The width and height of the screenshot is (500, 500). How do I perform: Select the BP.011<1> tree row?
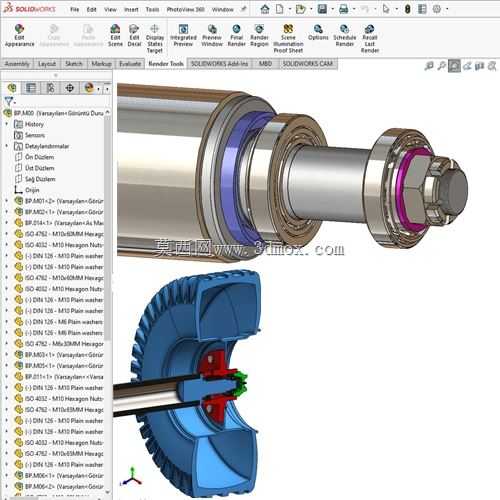coord(59,377)
